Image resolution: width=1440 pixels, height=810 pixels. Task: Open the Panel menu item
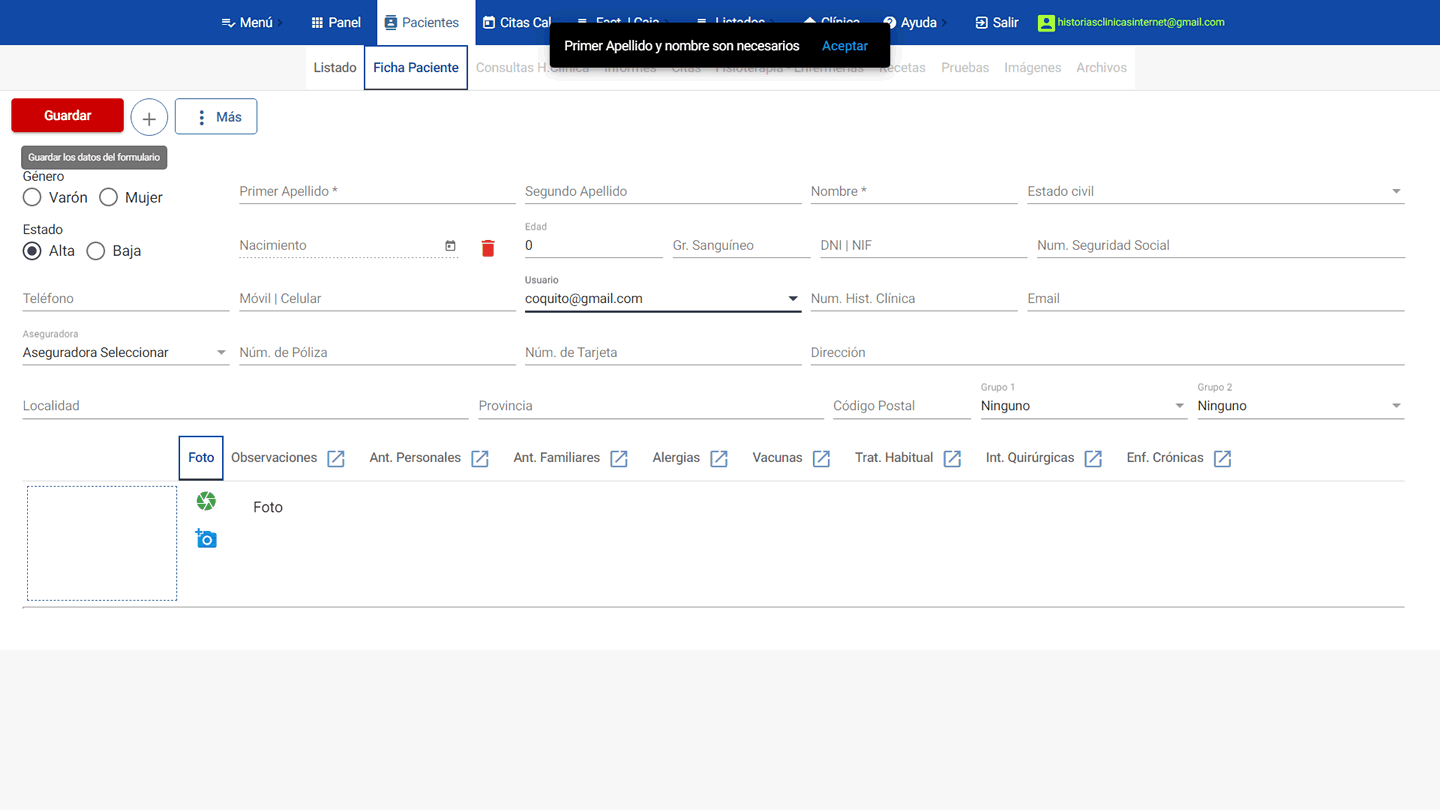pos(336,22)
